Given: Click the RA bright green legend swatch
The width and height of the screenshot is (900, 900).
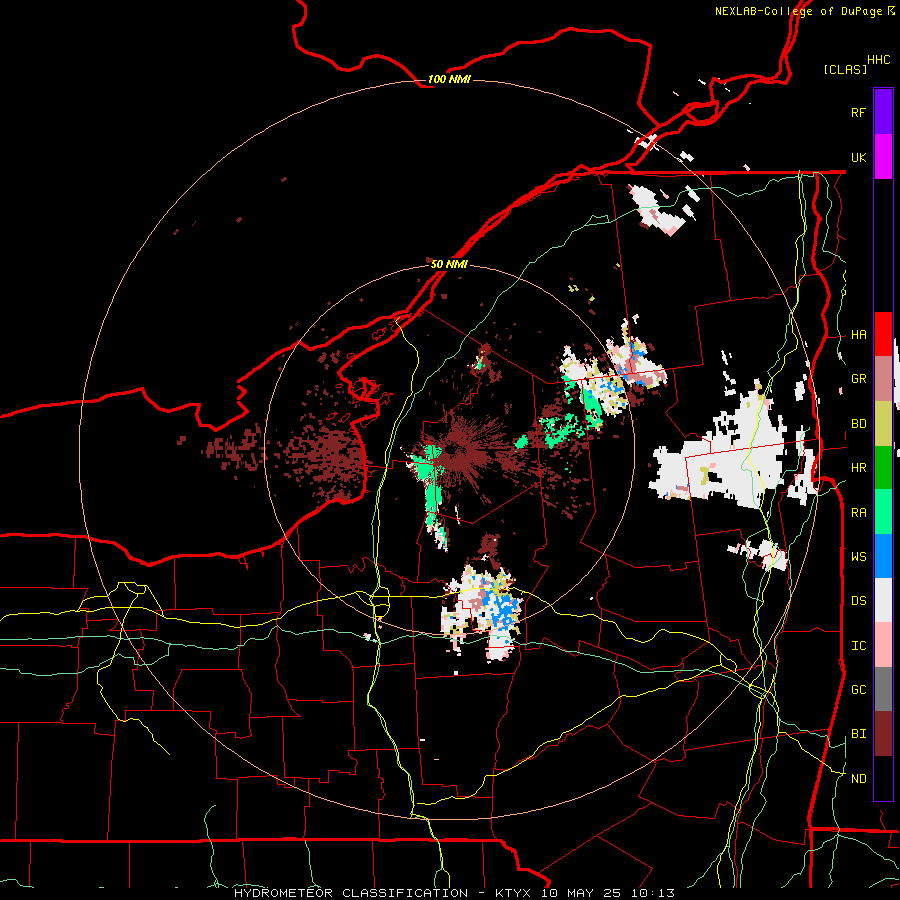Looking at the screenshot, I should [883, 512].
